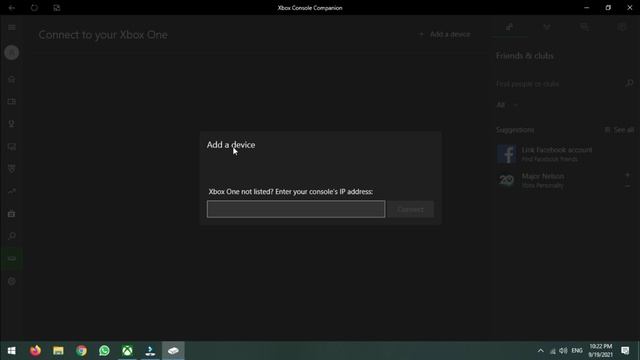
Task: Open the Search magnifier in the sidebar
Action: 11,236
